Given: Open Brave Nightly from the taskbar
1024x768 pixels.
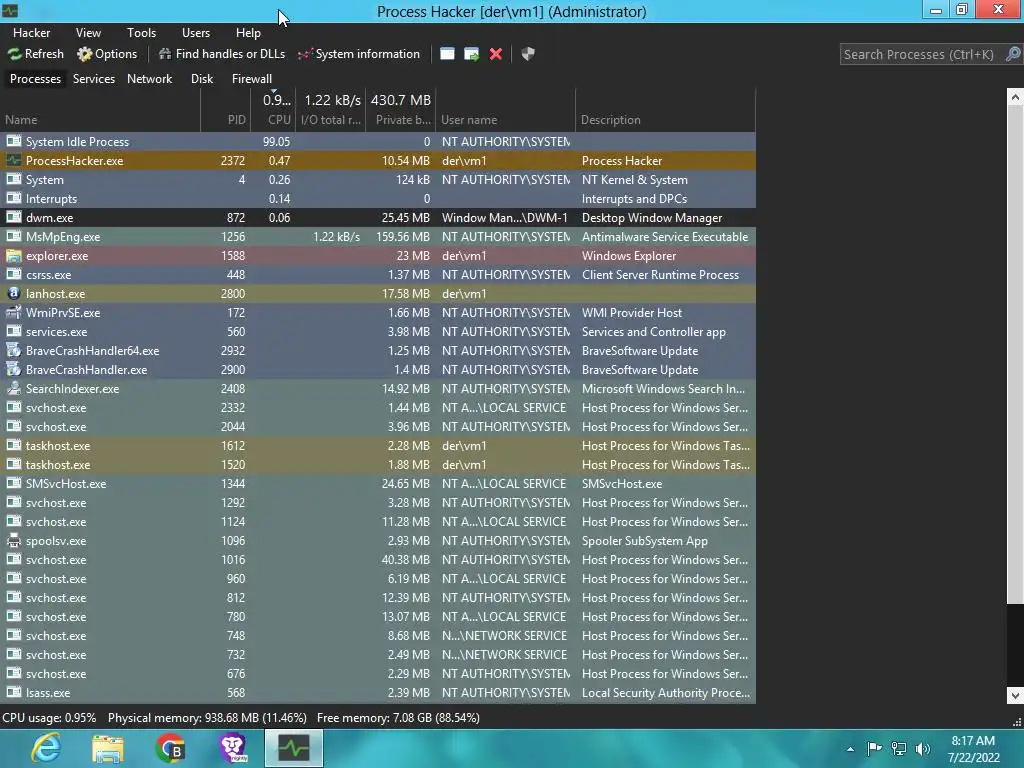Looking at the screenshot, I should pos(232,748).
